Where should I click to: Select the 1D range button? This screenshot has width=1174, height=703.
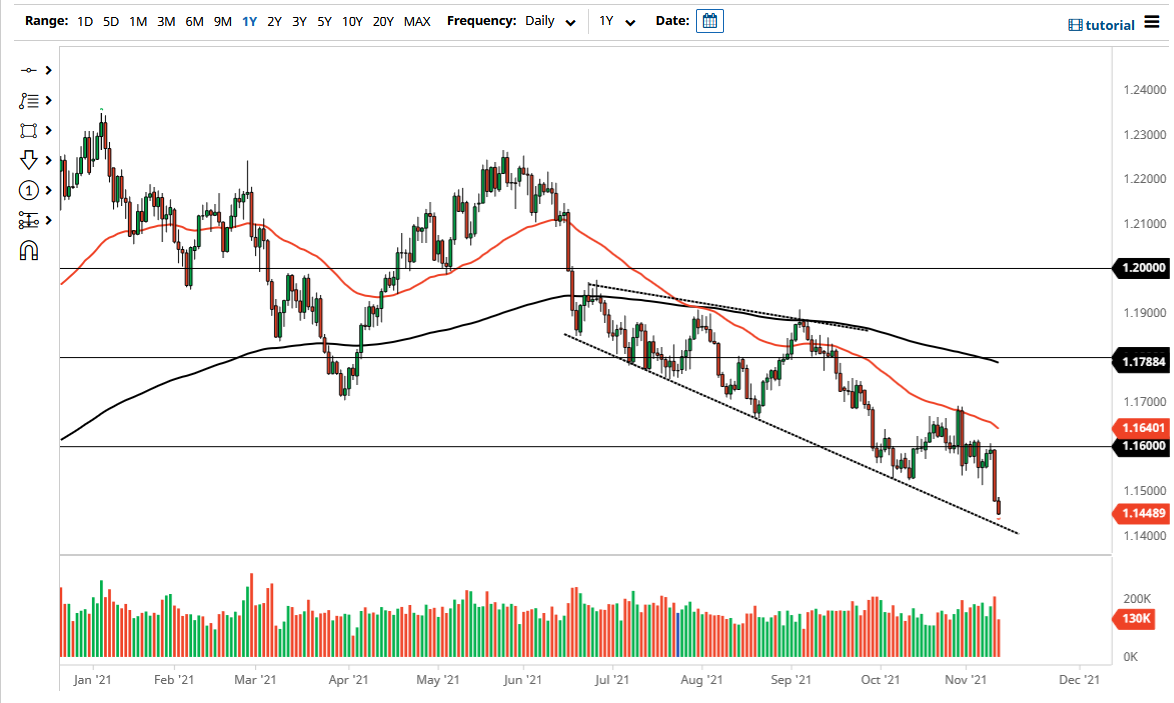84,20
